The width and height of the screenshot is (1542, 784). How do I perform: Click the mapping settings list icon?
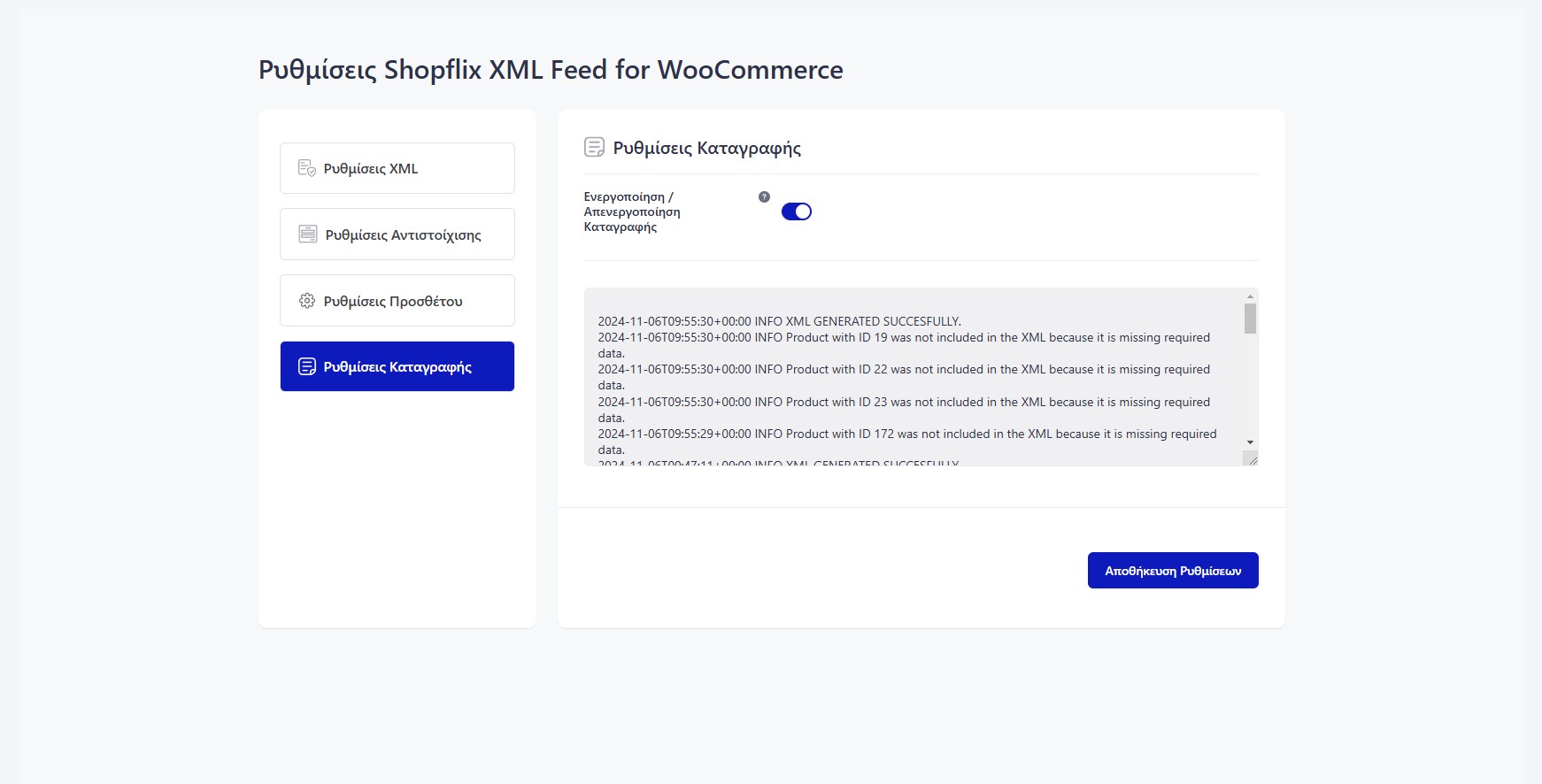(308, 234)
